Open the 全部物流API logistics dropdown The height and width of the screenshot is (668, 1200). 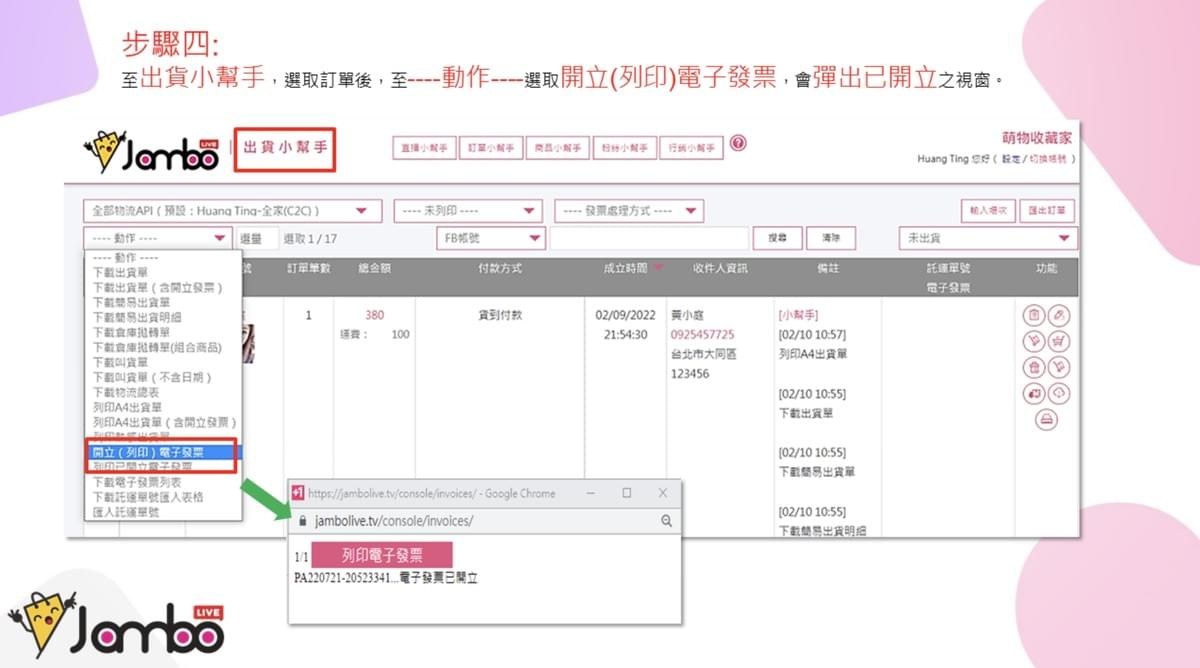tap(233, 211)
